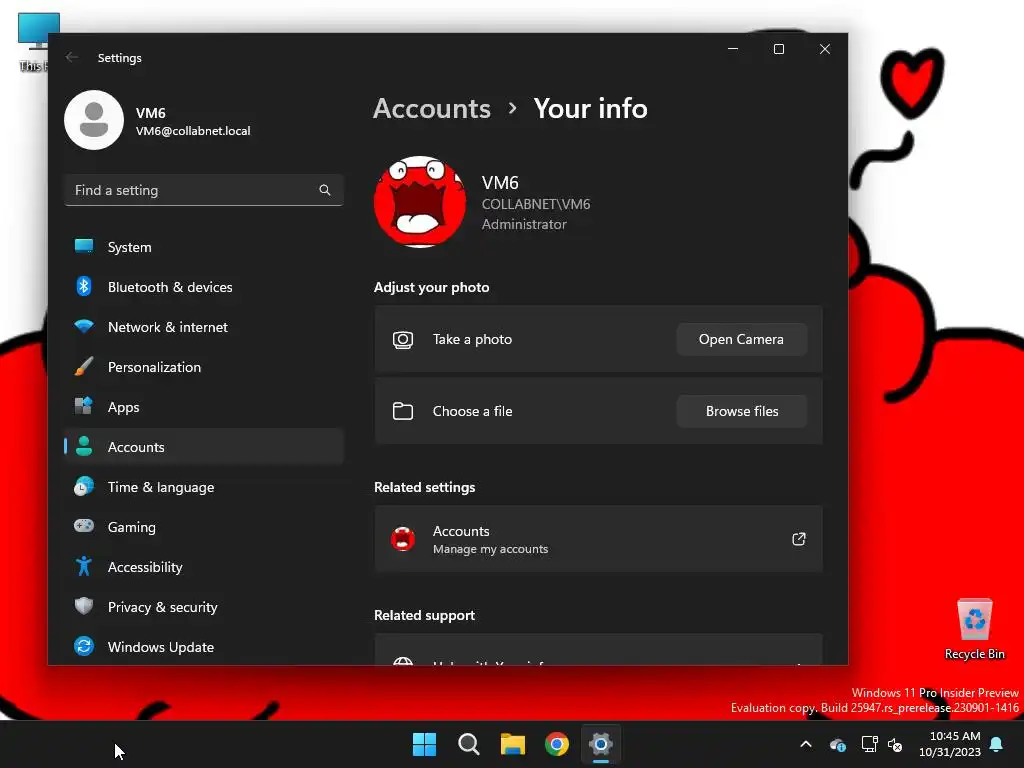The height and width of the screenshot is (768, 1024).
Task: Click the Accounts person icon in sidebar
Action: [x=84, y=447]
